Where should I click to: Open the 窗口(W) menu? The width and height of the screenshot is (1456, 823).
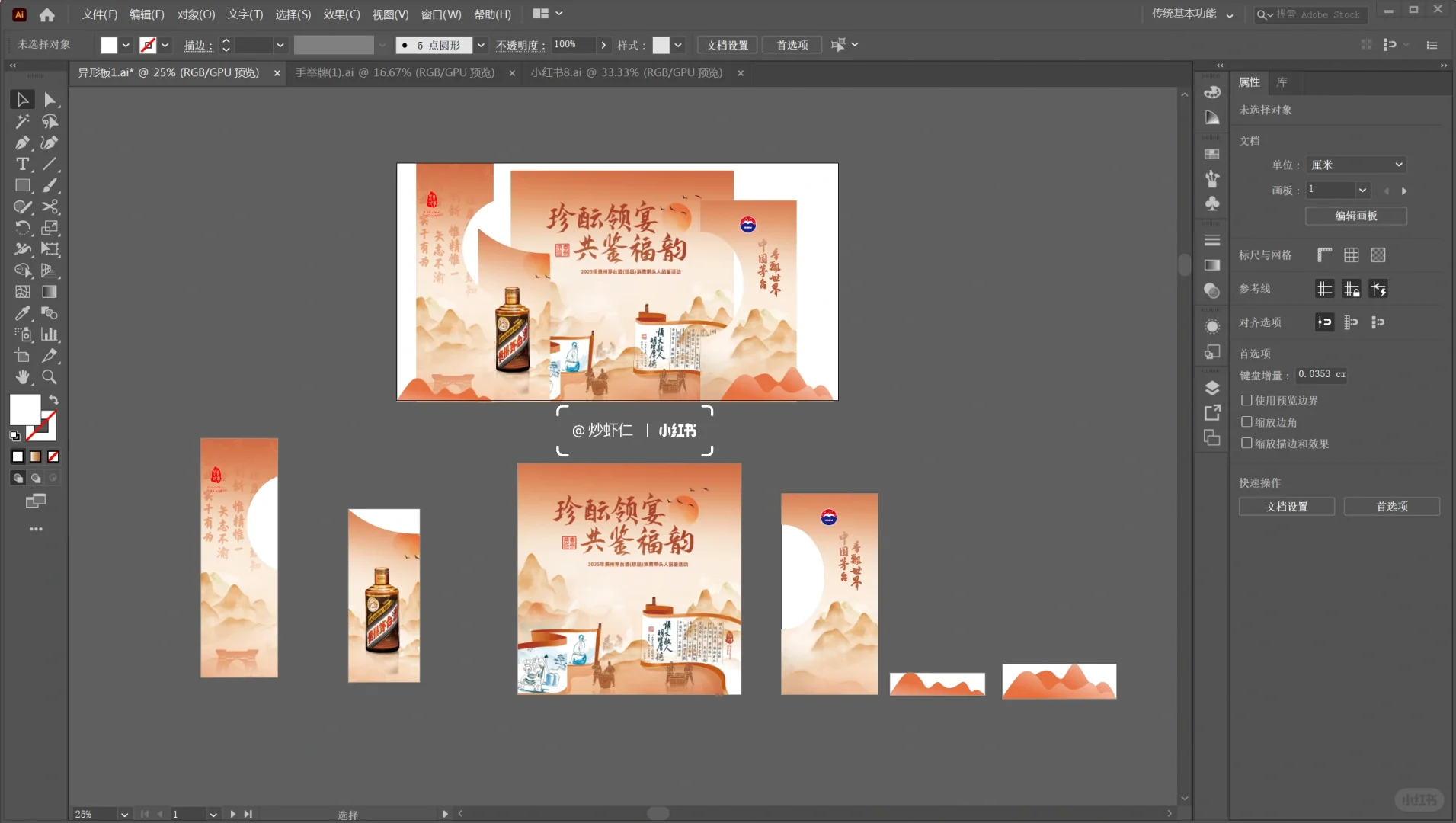tap(441, 14)
